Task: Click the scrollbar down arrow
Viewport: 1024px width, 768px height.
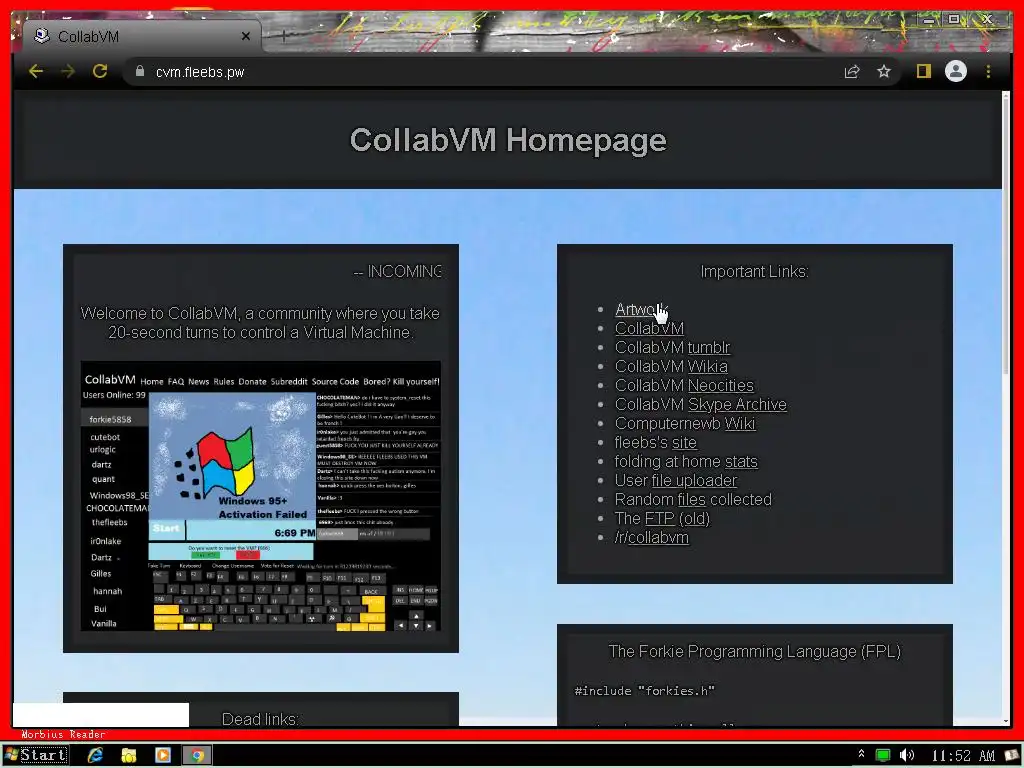Action: (x=1006, y=721)
